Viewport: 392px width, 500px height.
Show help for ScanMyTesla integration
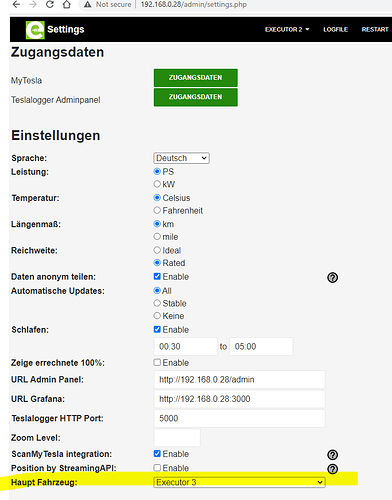pos(332,455)
